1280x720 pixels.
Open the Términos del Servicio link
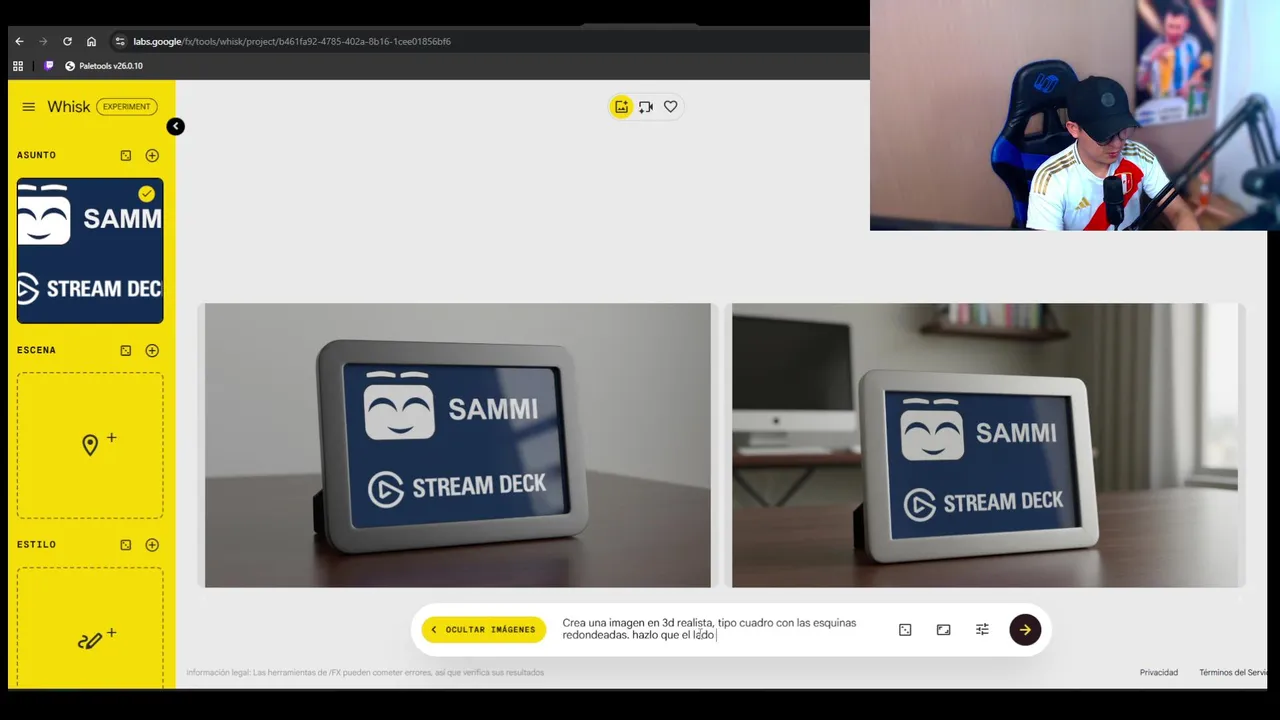[x=1233, y=672]
